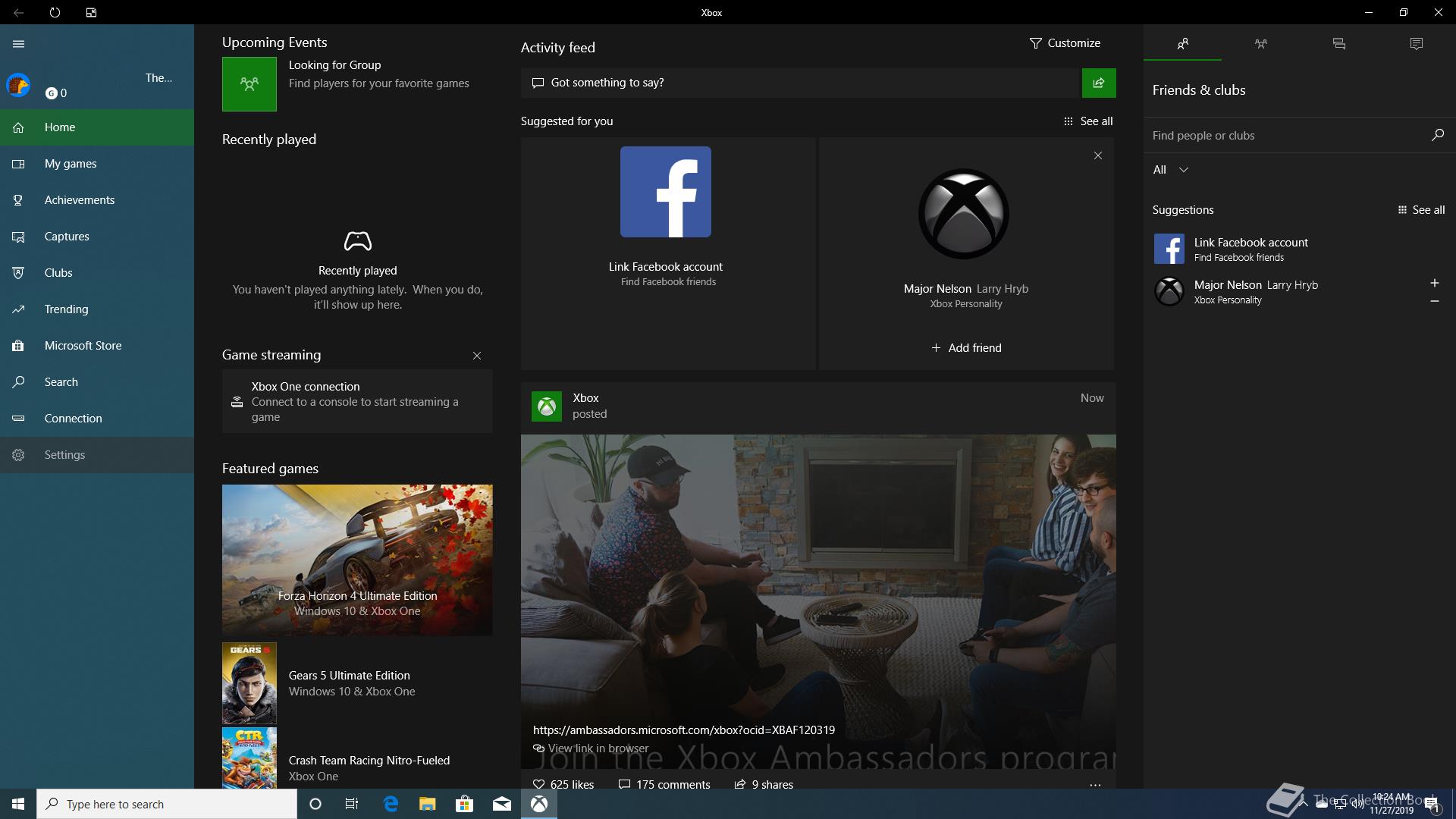Viewport: 1456px width, 819px height.
Task: Select the Messages tab in right panel
Action: click(1339, 44)
